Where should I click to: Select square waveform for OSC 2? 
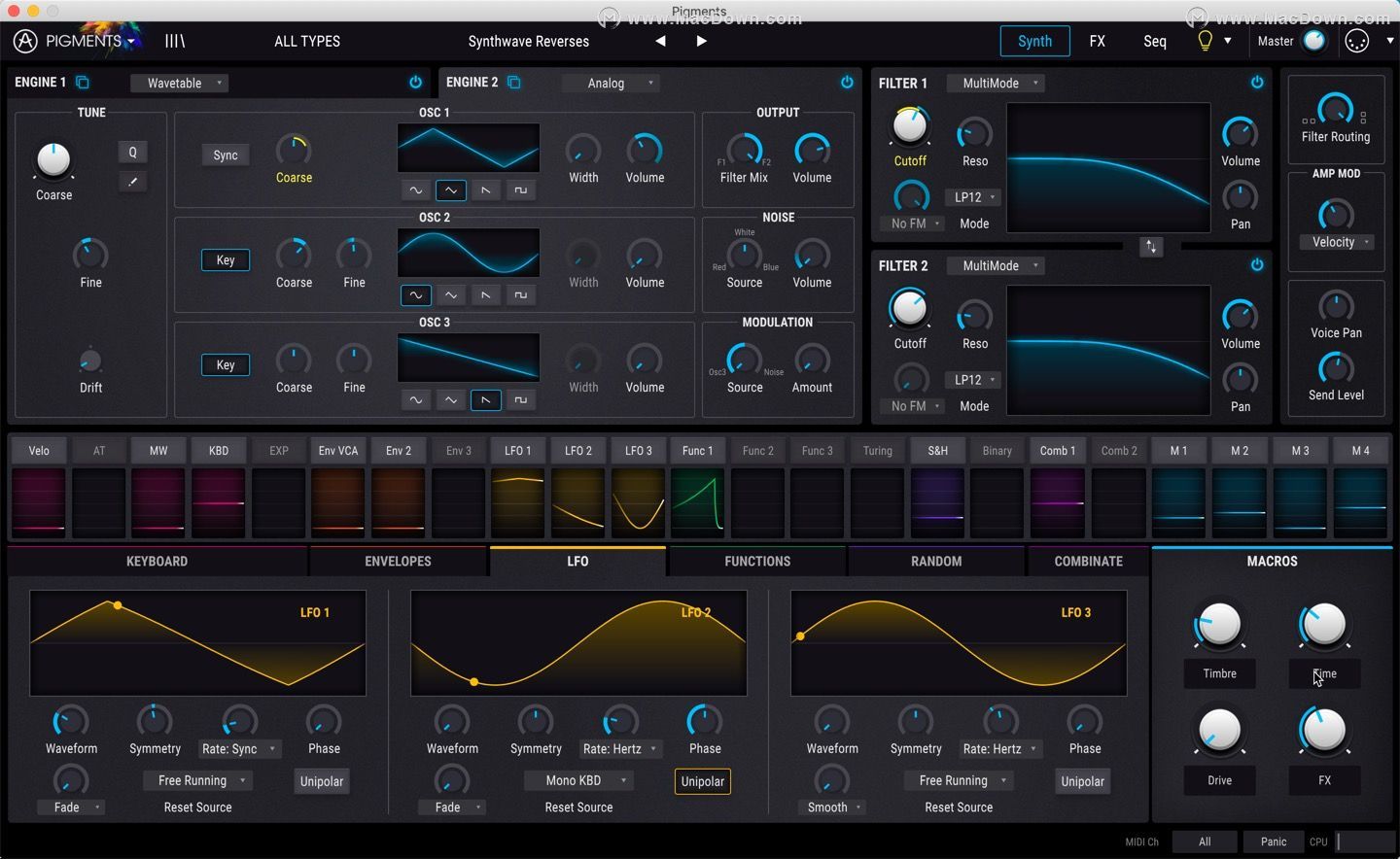click(521, 295)
